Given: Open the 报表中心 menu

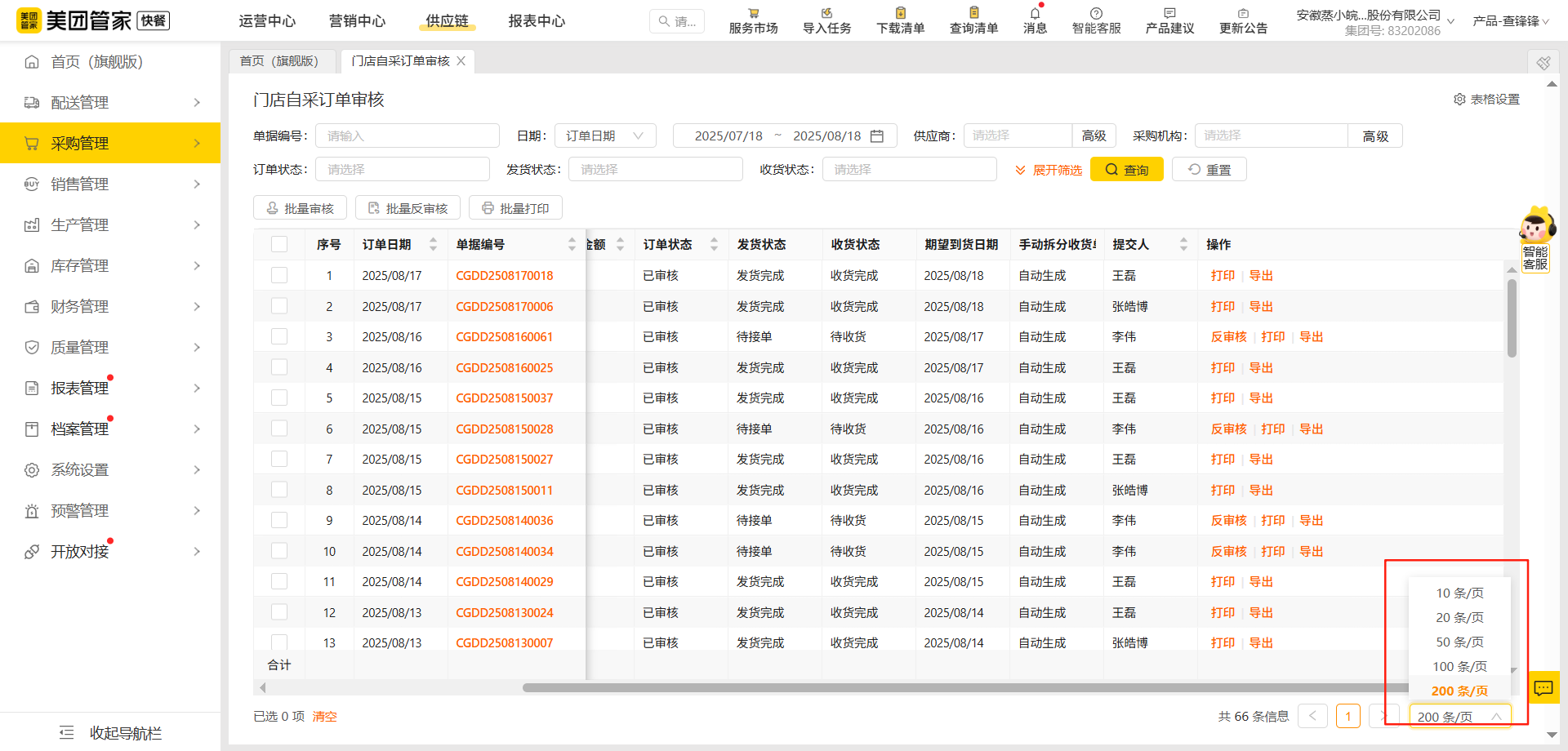Looking at the screenshot, I should click(x=536, y=21).
